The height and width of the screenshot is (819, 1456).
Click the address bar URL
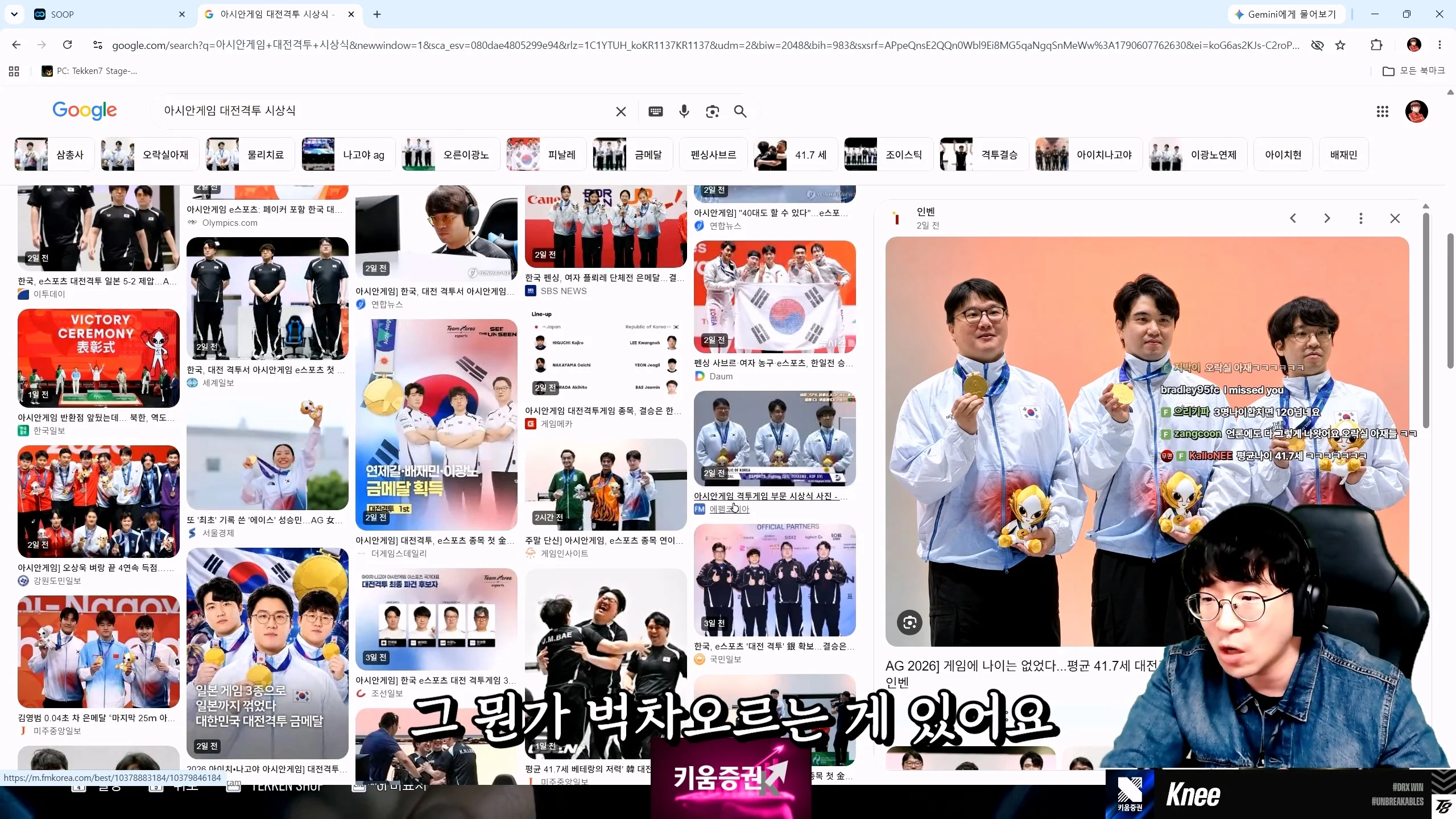point(705,45)
